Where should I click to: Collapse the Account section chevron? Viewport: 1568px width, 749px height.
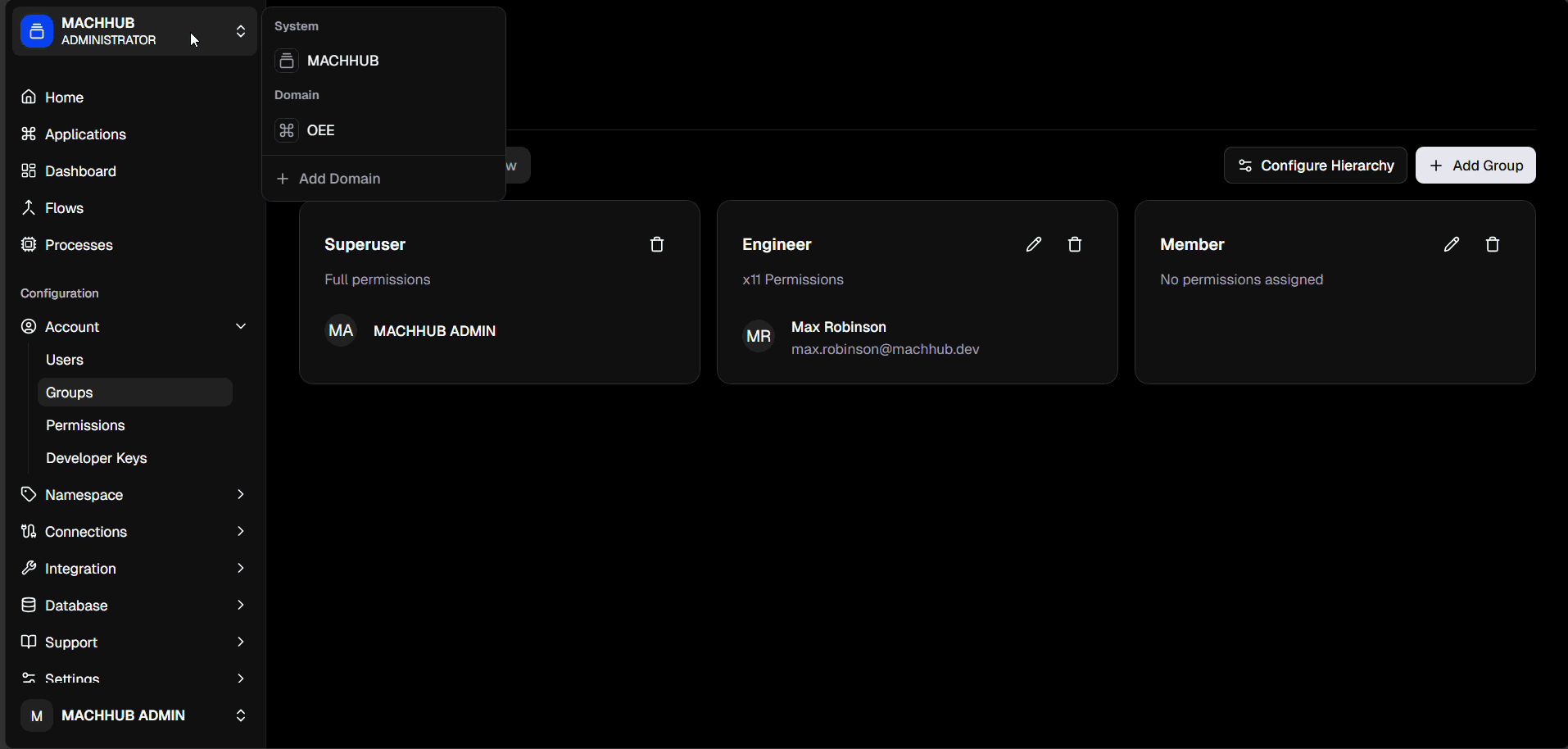241,326
